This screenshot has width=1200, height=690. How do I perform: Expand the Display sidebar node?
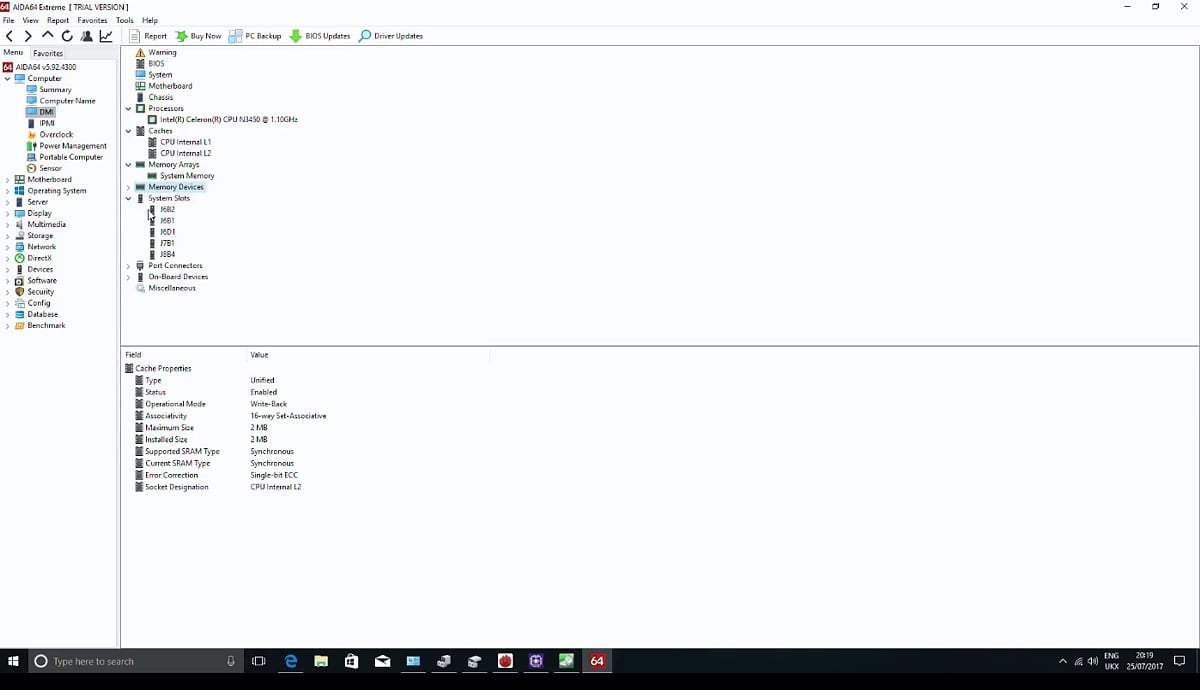pos(7,213)
